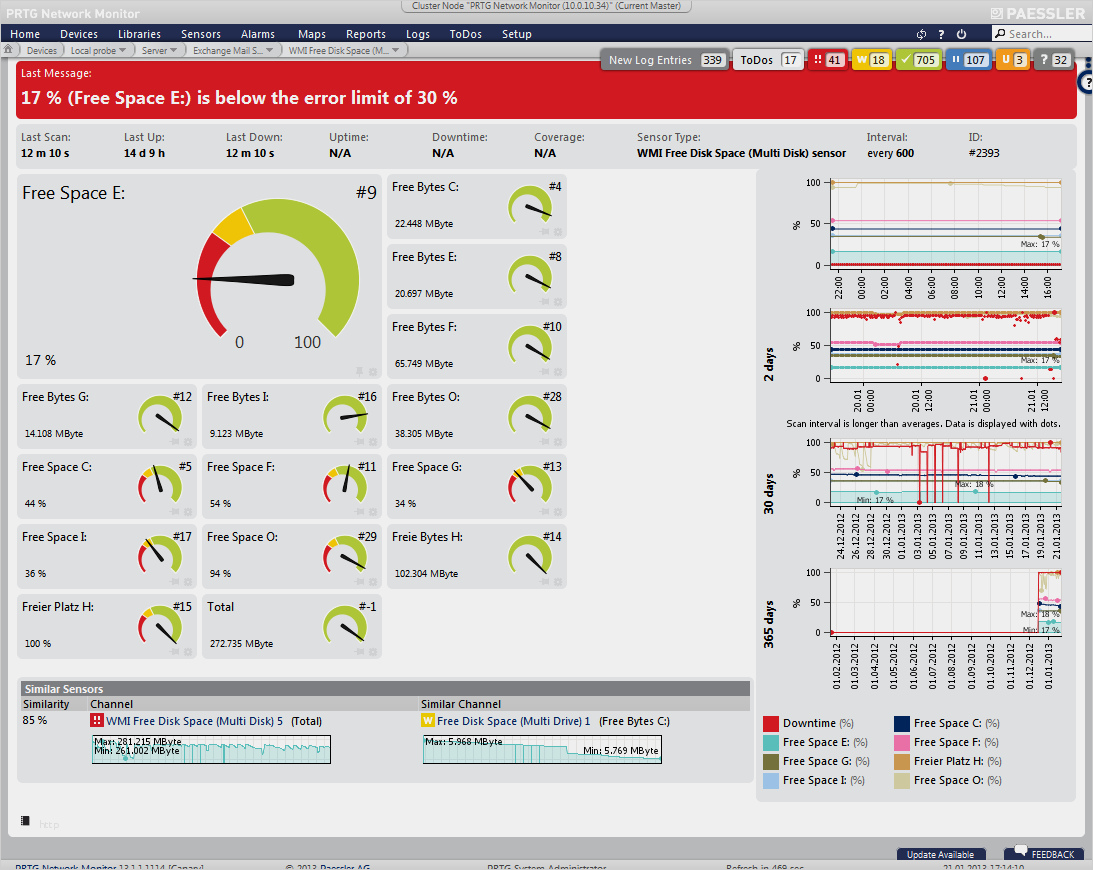Viewport: 1093px width, 870px height.
Task: Open the Home menu
Action: pyautogui.click(x=25, y=34)
